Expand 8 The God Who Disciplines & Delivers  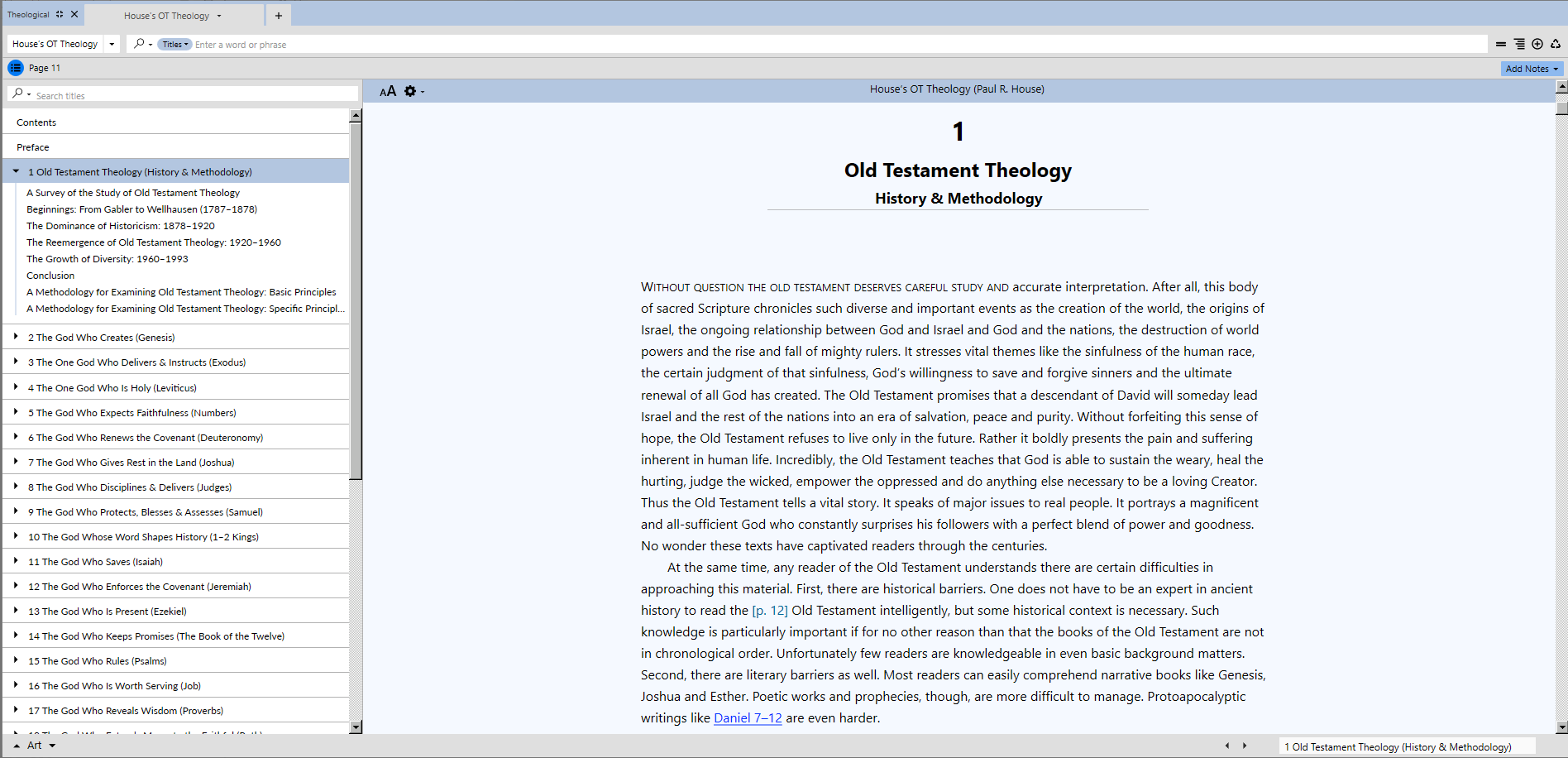(16, 486)
